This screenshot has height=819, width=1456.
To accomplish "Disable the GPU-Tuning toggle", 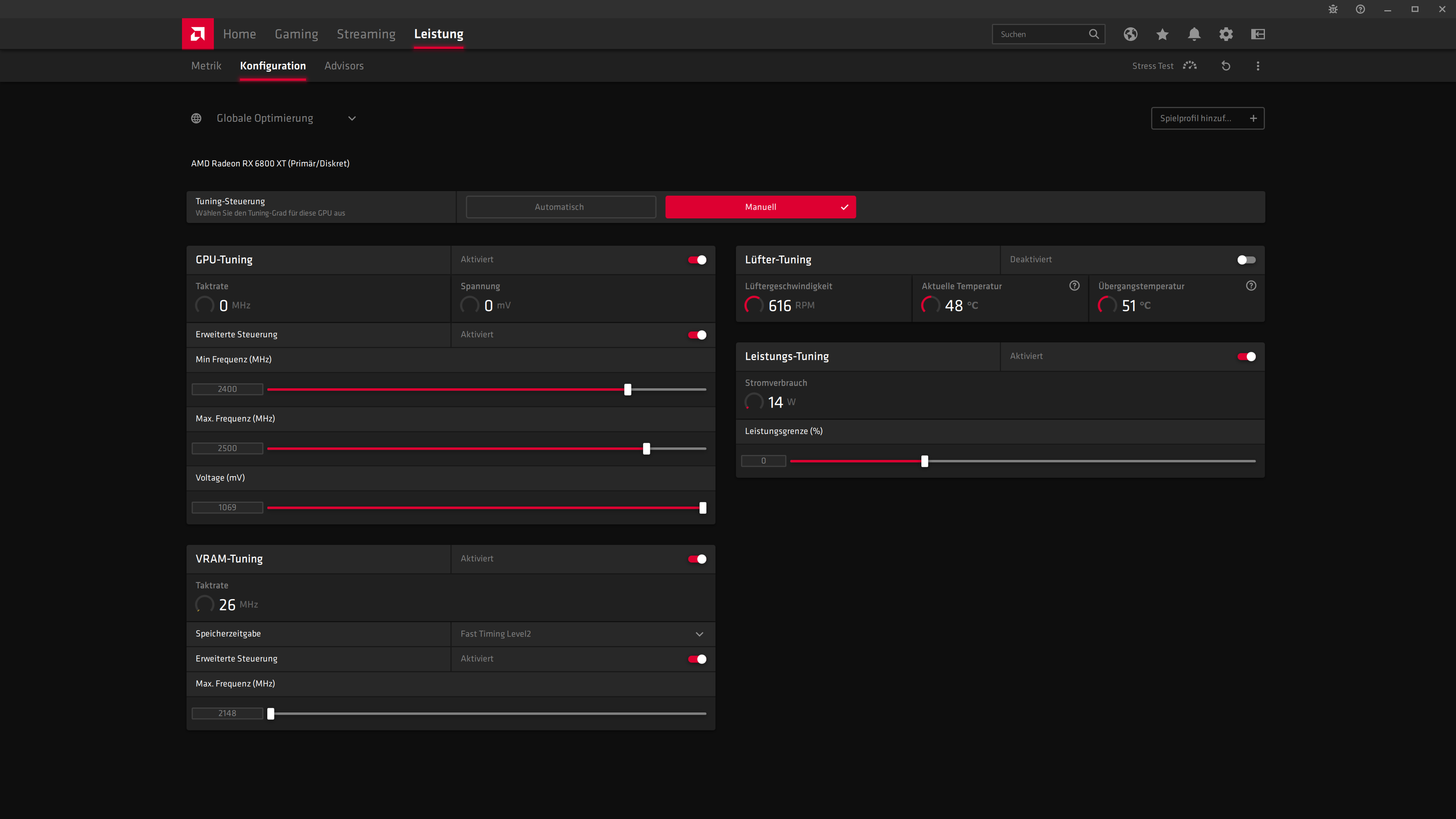I will pyautogui.click(x=697, y=260).
